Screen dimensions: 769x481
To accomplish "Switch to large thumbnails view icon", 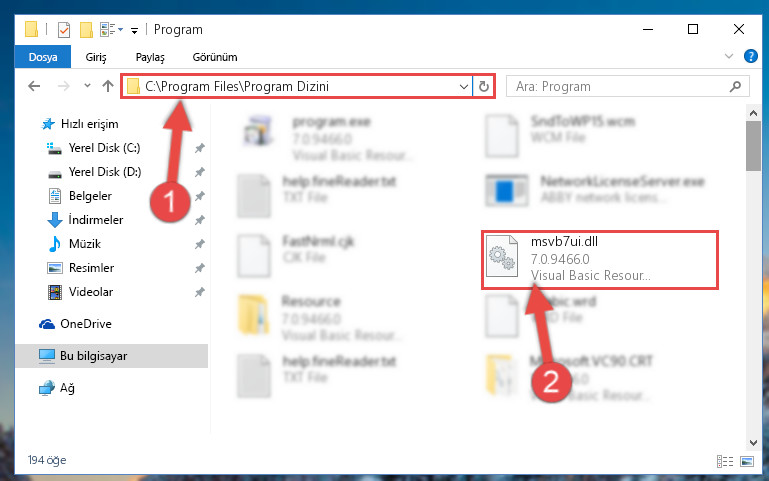I will [747, 461].
